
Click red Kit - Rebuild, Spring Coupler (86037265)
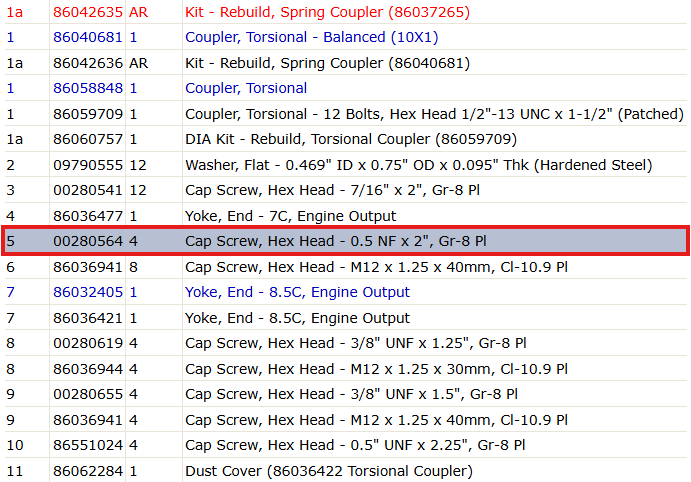(x=327, y=12)
